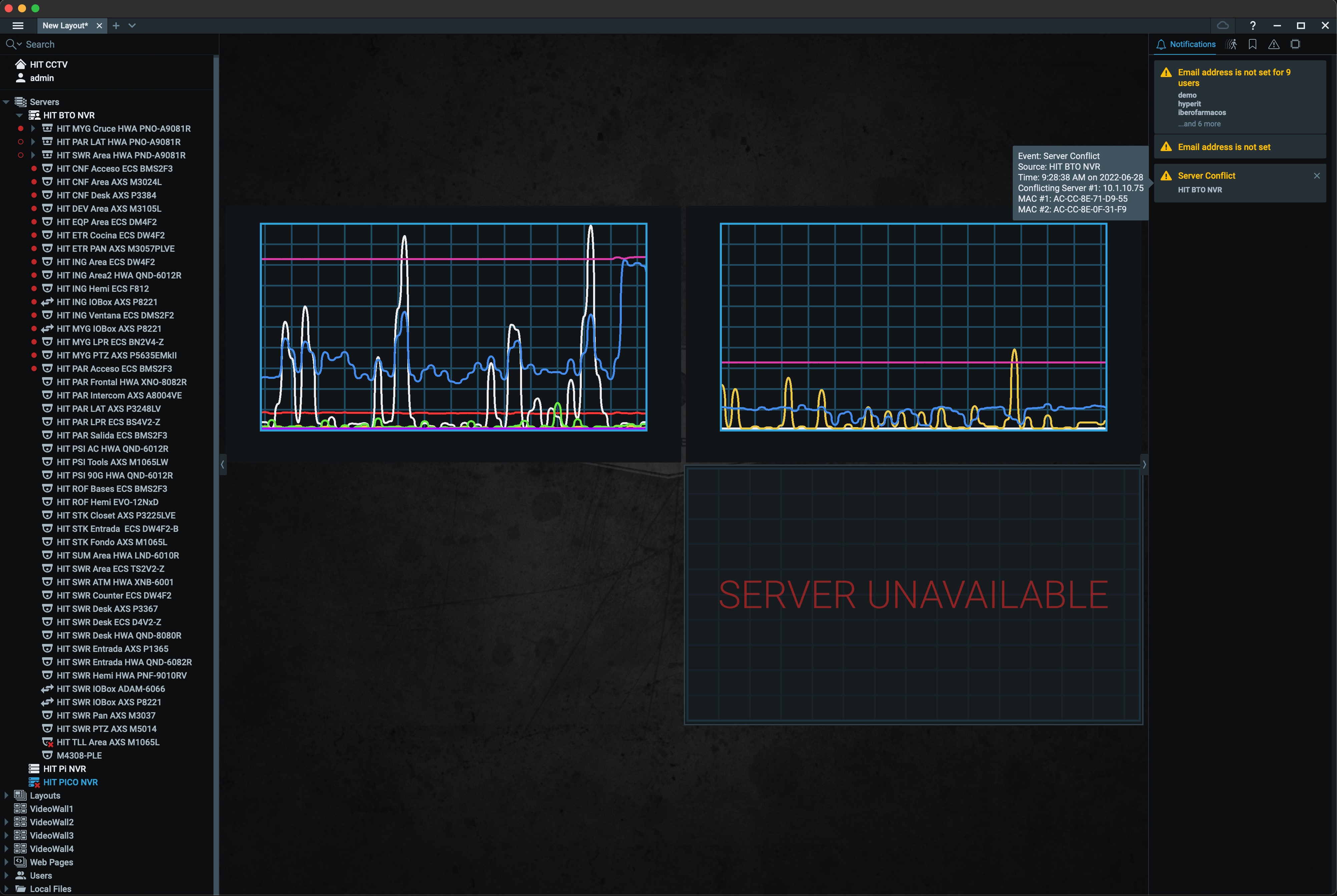The image size is (1337, 896).
Task: Click the VideoWall4 icon
Action: tap(21, 849)
